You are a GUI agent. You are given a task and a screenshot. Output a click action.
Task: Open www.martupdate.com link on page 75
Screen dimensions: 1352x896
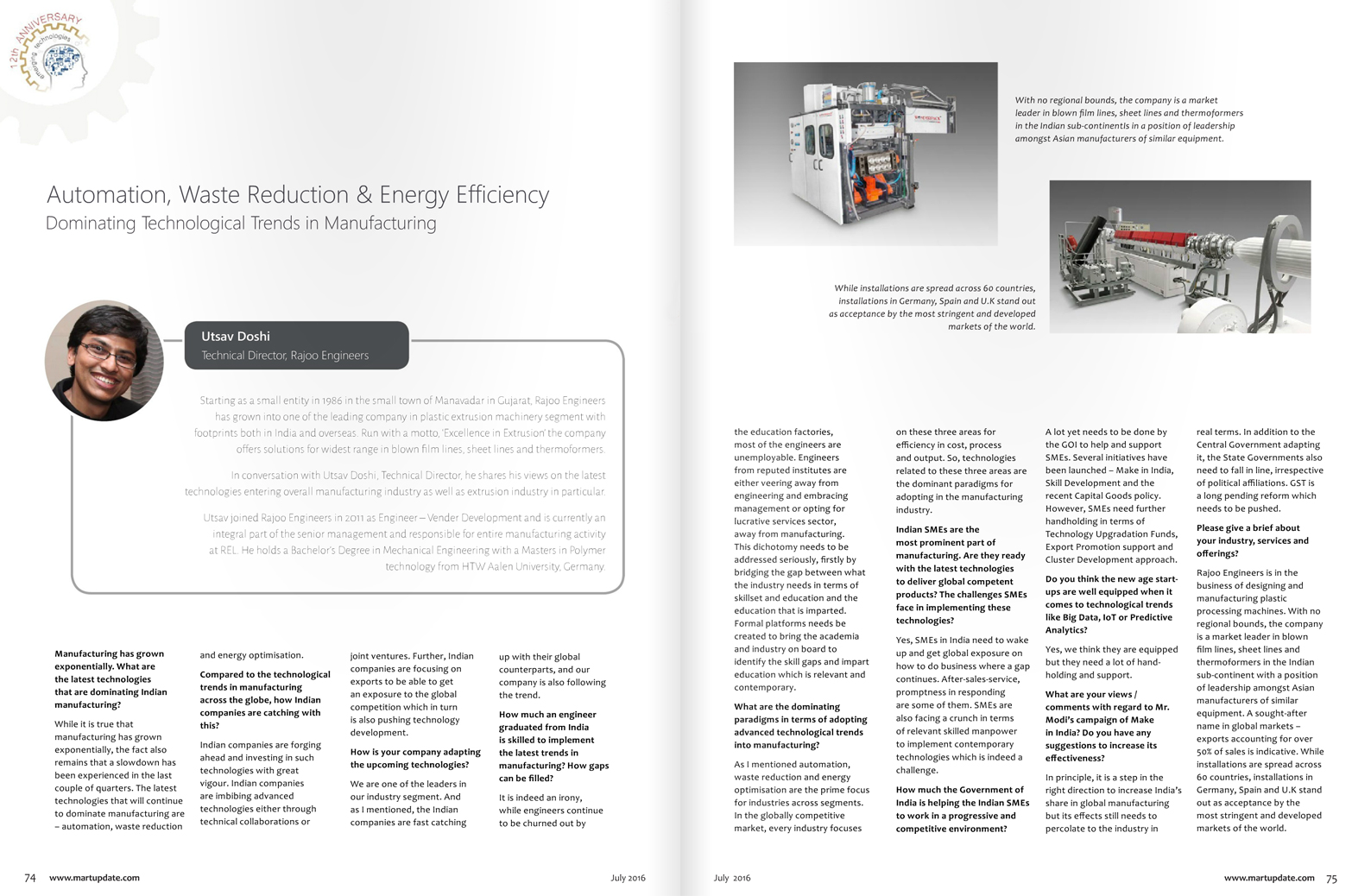point(1269,878)
